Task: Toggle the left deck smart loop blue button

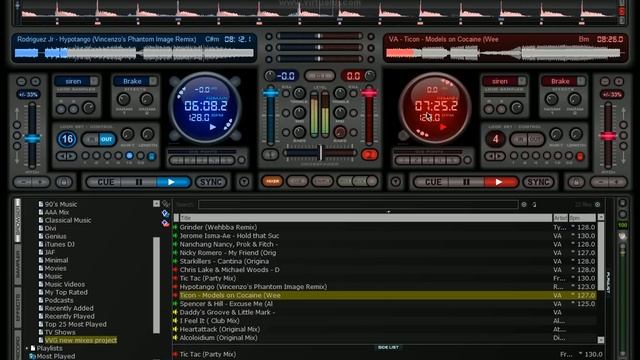Action: [151, 156]
